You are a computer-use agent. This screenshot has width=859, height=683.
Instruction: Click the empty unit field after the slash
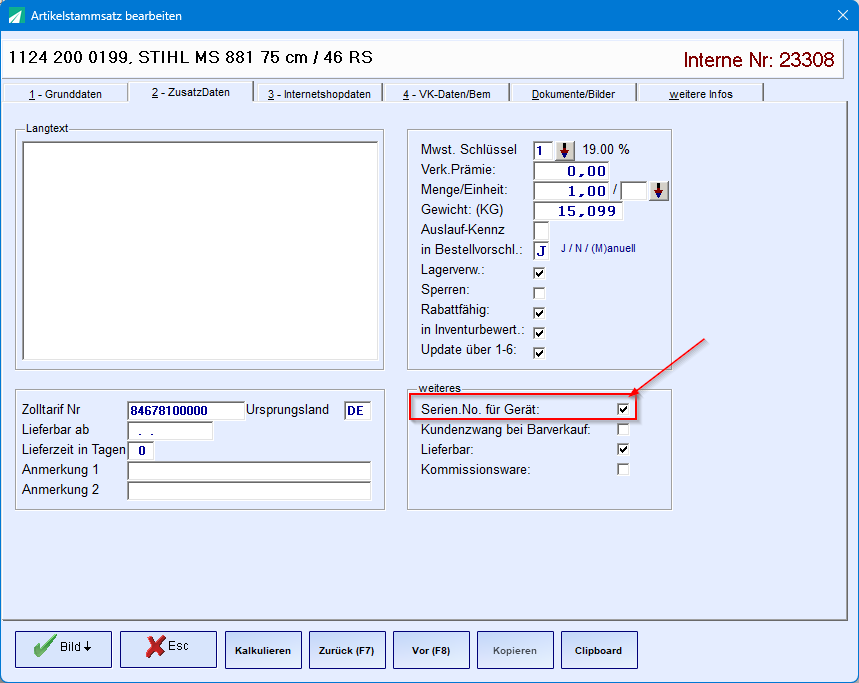[633, 191]
